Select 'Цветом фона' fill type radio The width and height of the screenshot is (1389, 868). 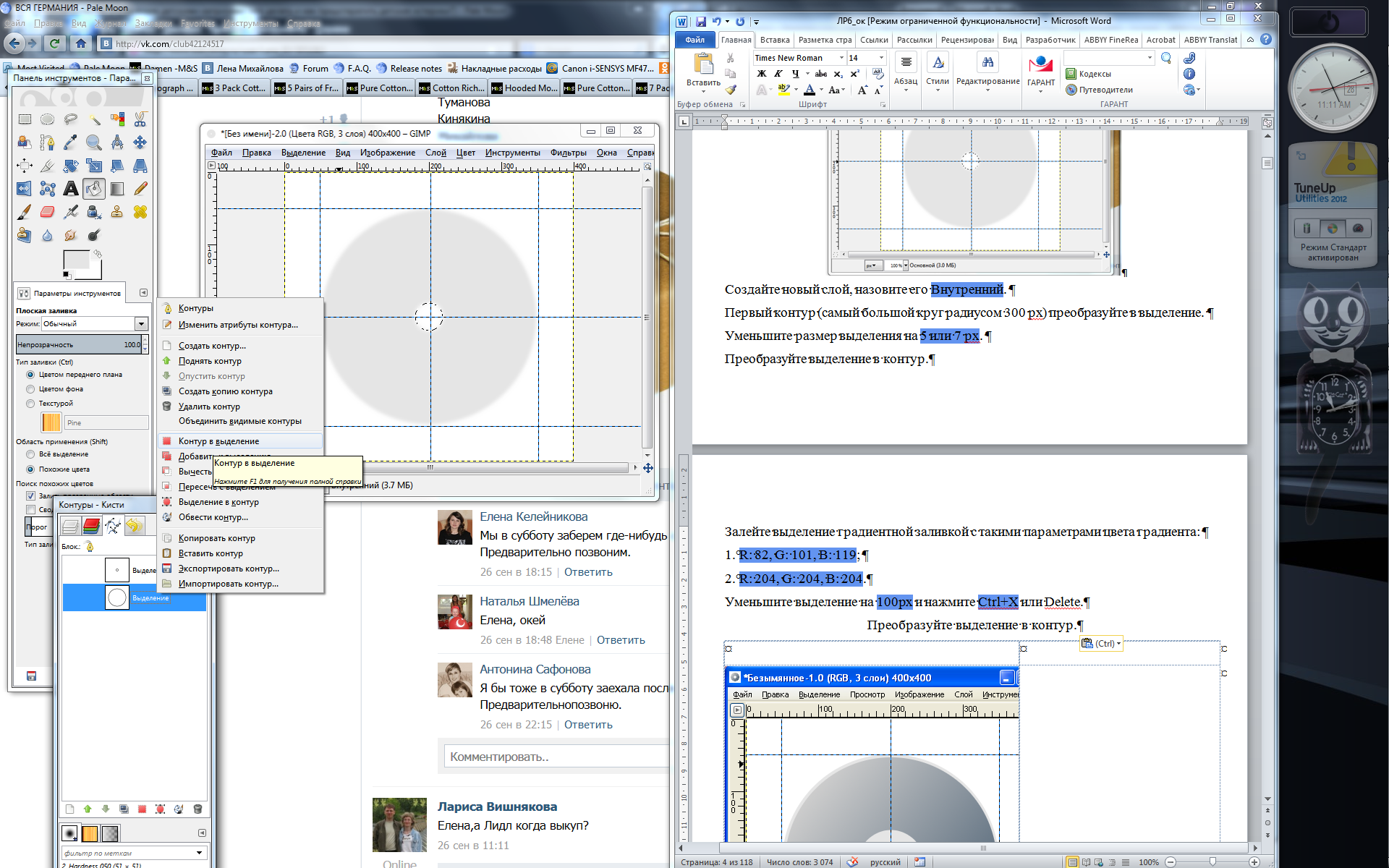pyautogui.click(x=30, y=389)
